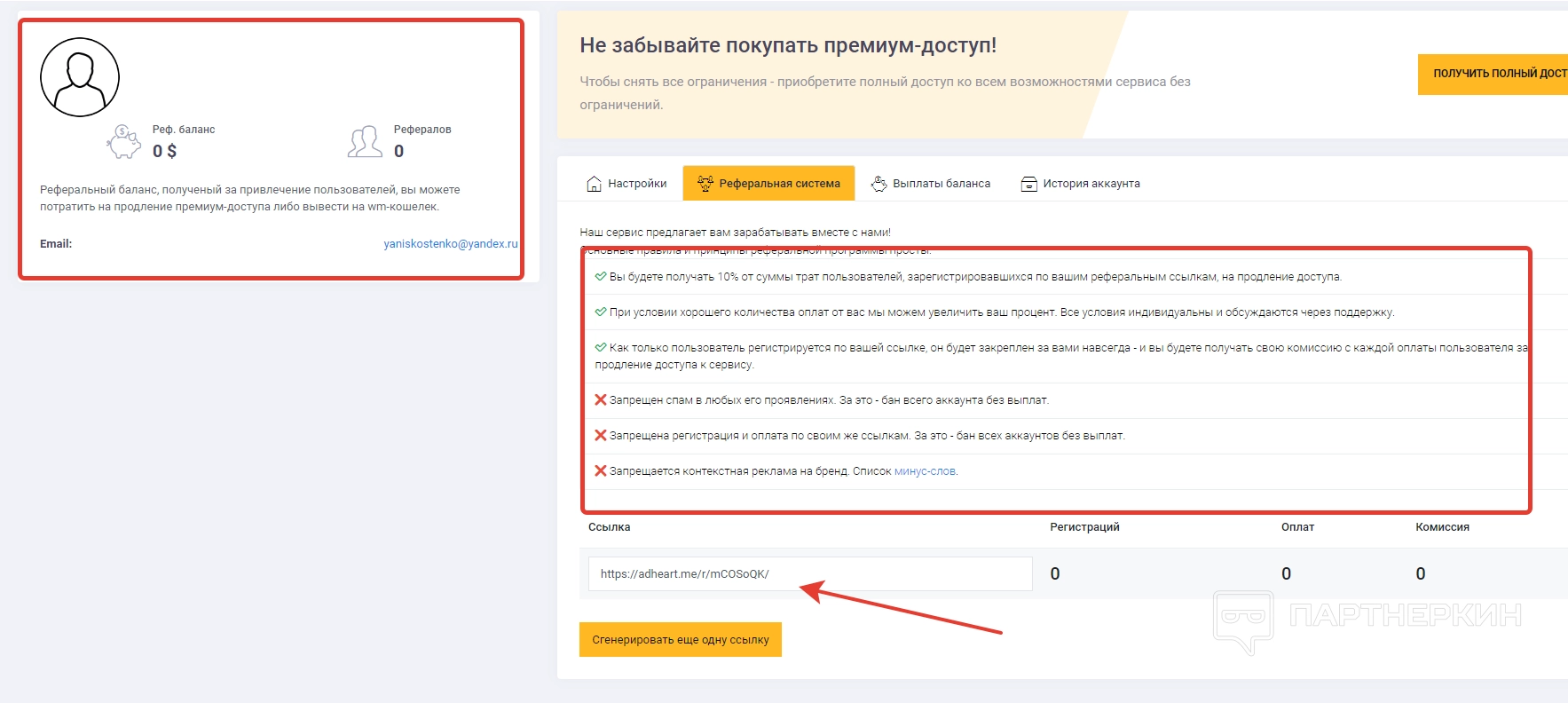
Task: Click the 'Оплат' column header
Action: coord(1297,527)
